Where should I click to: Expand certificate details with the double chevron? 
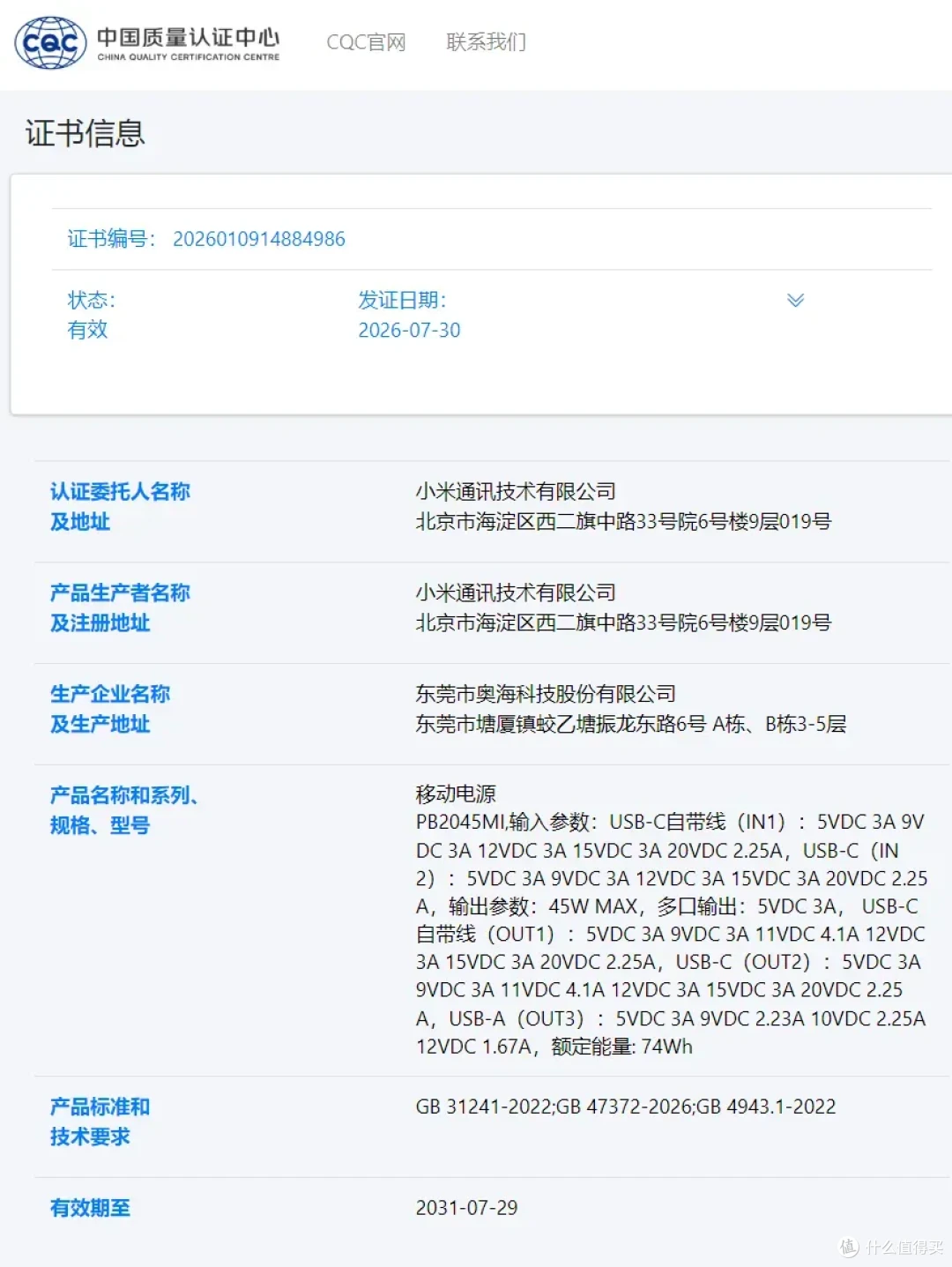coord(795,300)
